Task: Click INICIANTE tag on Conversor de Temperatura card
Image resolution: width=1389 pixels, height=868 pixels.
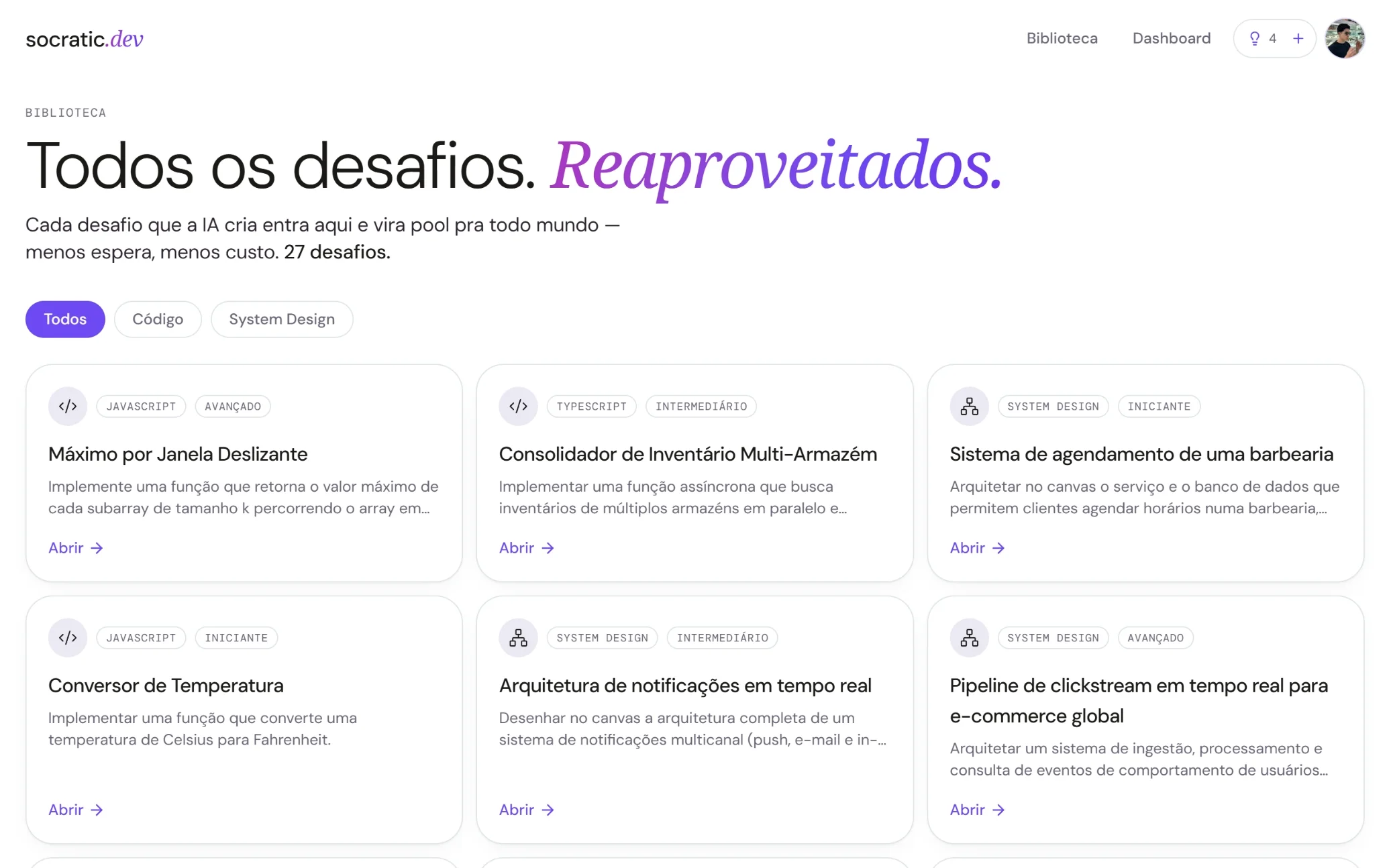Action: coord(236,638)
